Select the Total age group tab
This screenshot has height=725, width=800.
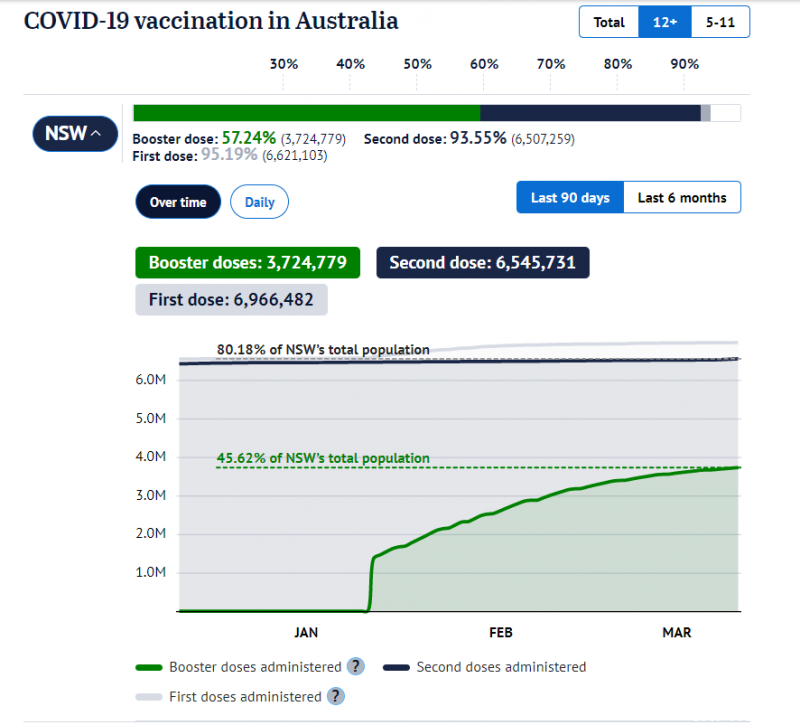[609, 22]
